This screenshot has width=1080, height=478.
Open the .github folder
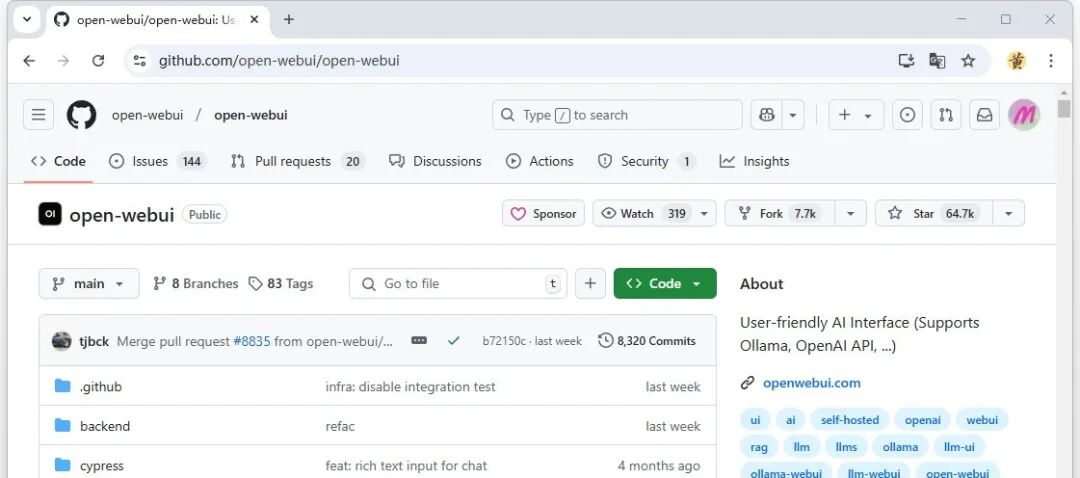tap(101, 387)
